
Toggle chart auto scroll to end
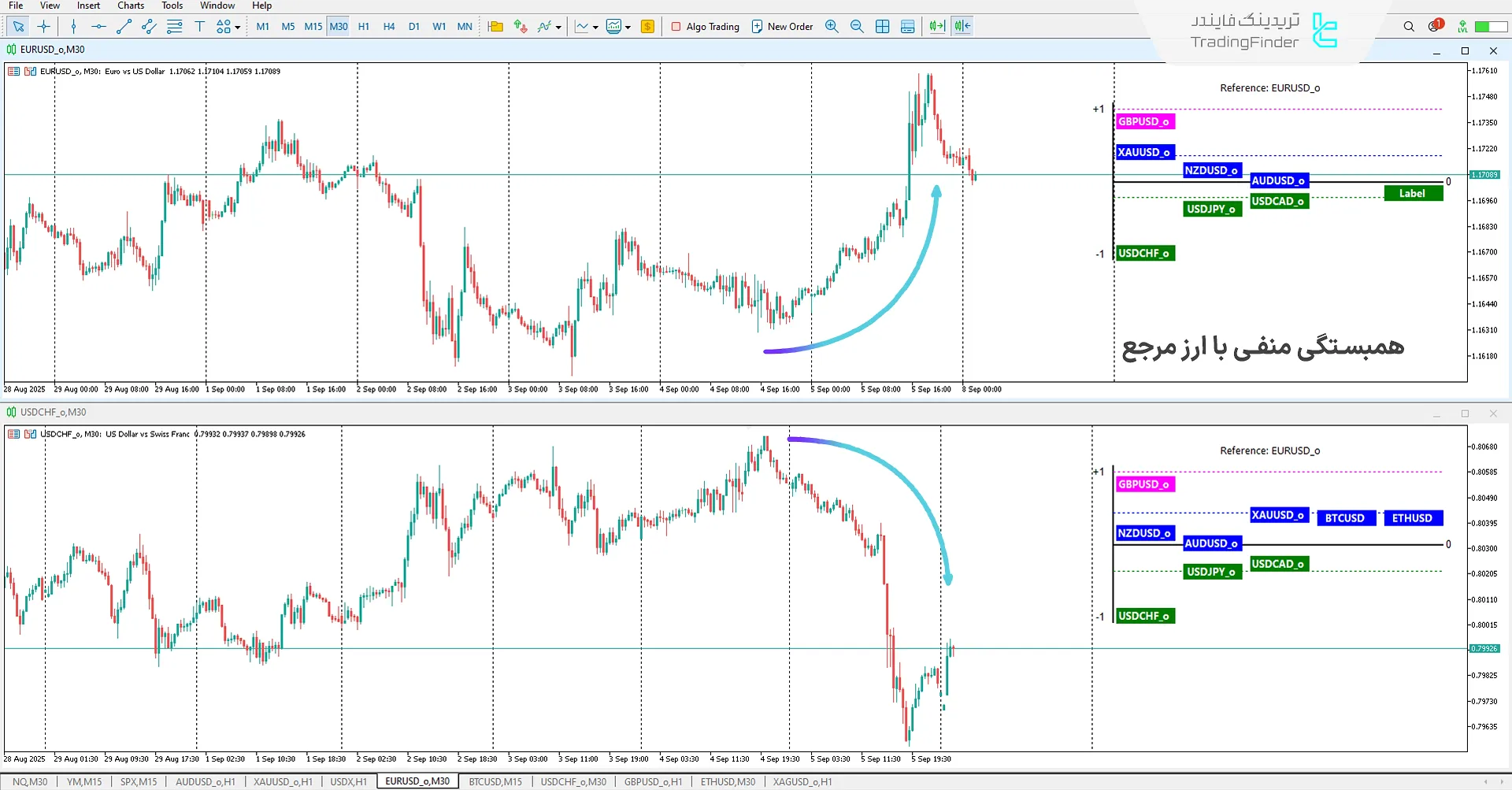936,27
